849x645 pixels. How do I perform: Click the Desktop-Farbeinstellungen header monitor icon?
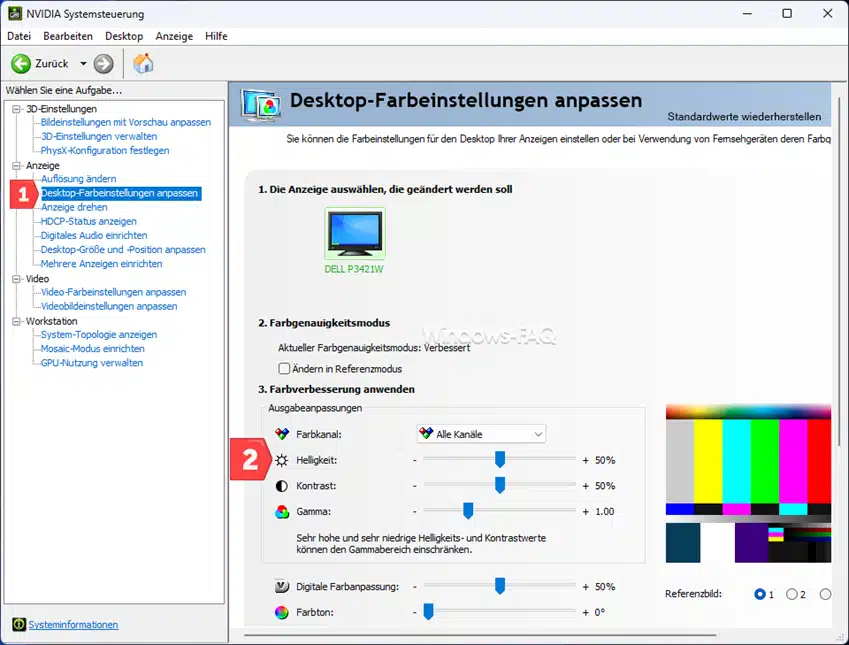[261, 105]
